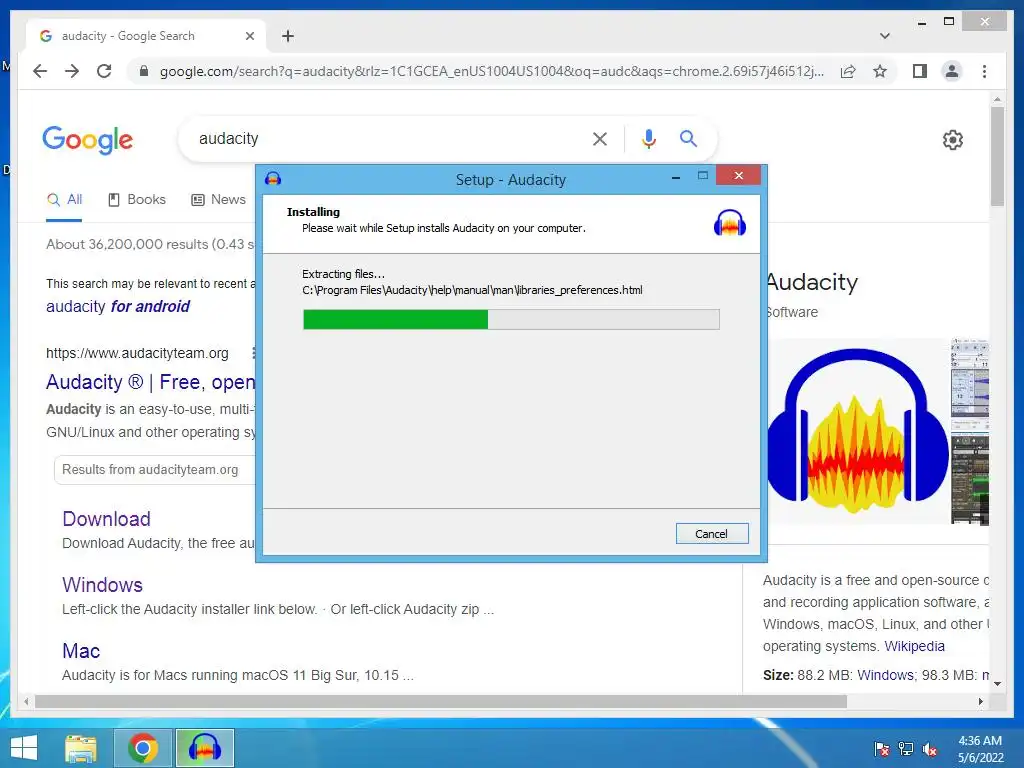Viewport: 1024px width, 768px height.
Task: Go forward in Chrome
Action: [x=72, y=71]
